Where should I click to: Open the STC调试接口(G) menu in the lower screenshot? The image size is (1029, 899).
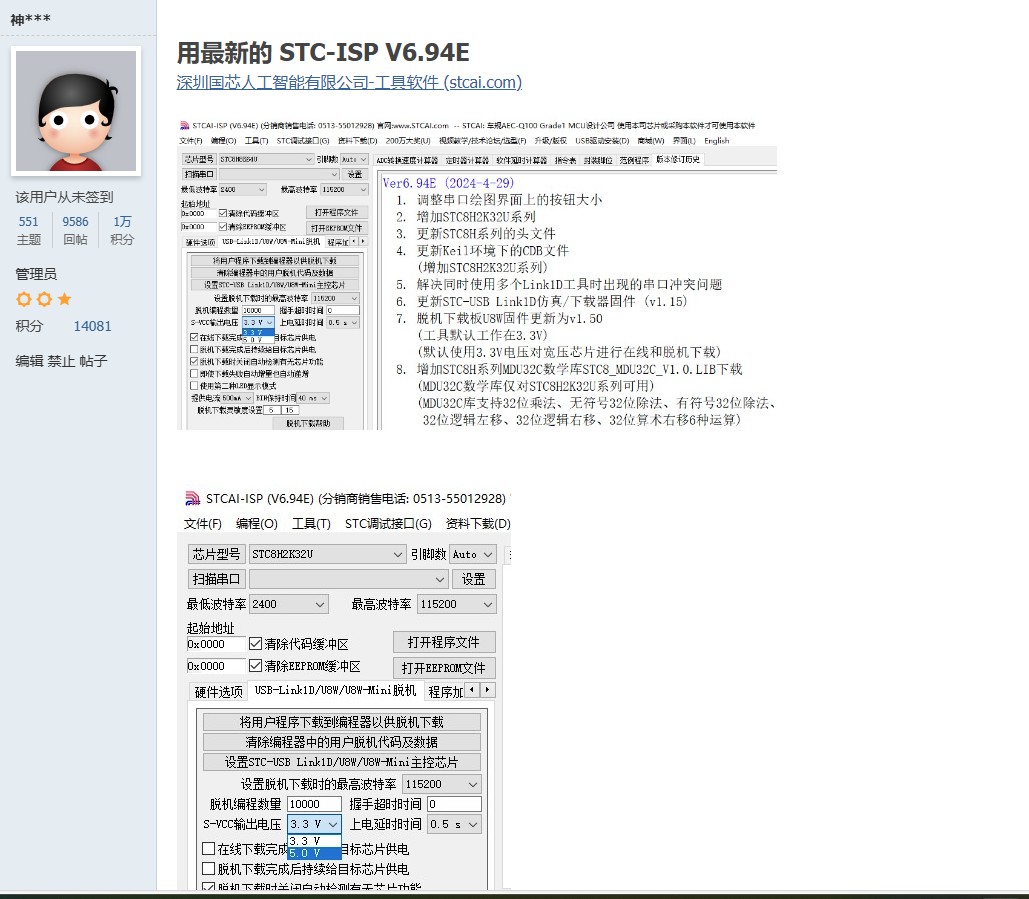pyautogui.click(x=388, y=524)
